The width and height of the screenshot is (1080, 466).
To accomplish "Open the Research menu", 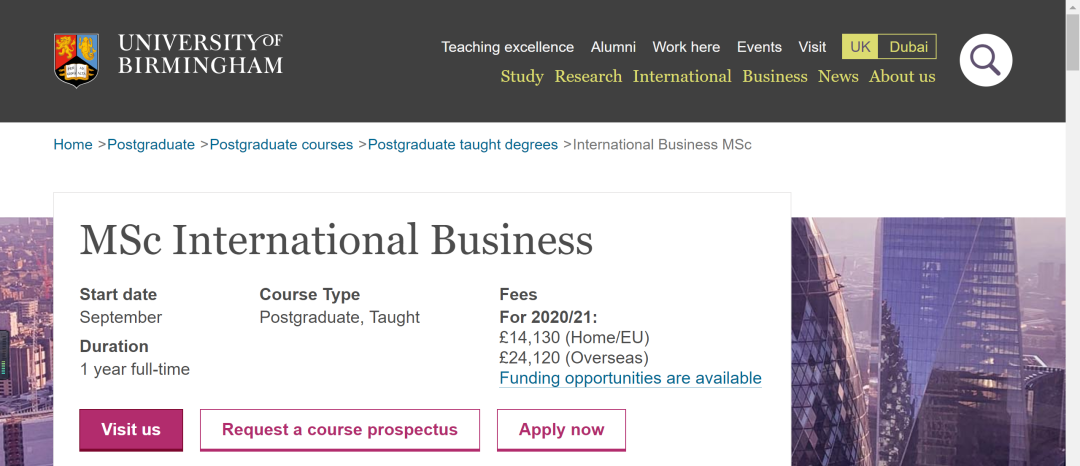I will click(x=588, y=76).
